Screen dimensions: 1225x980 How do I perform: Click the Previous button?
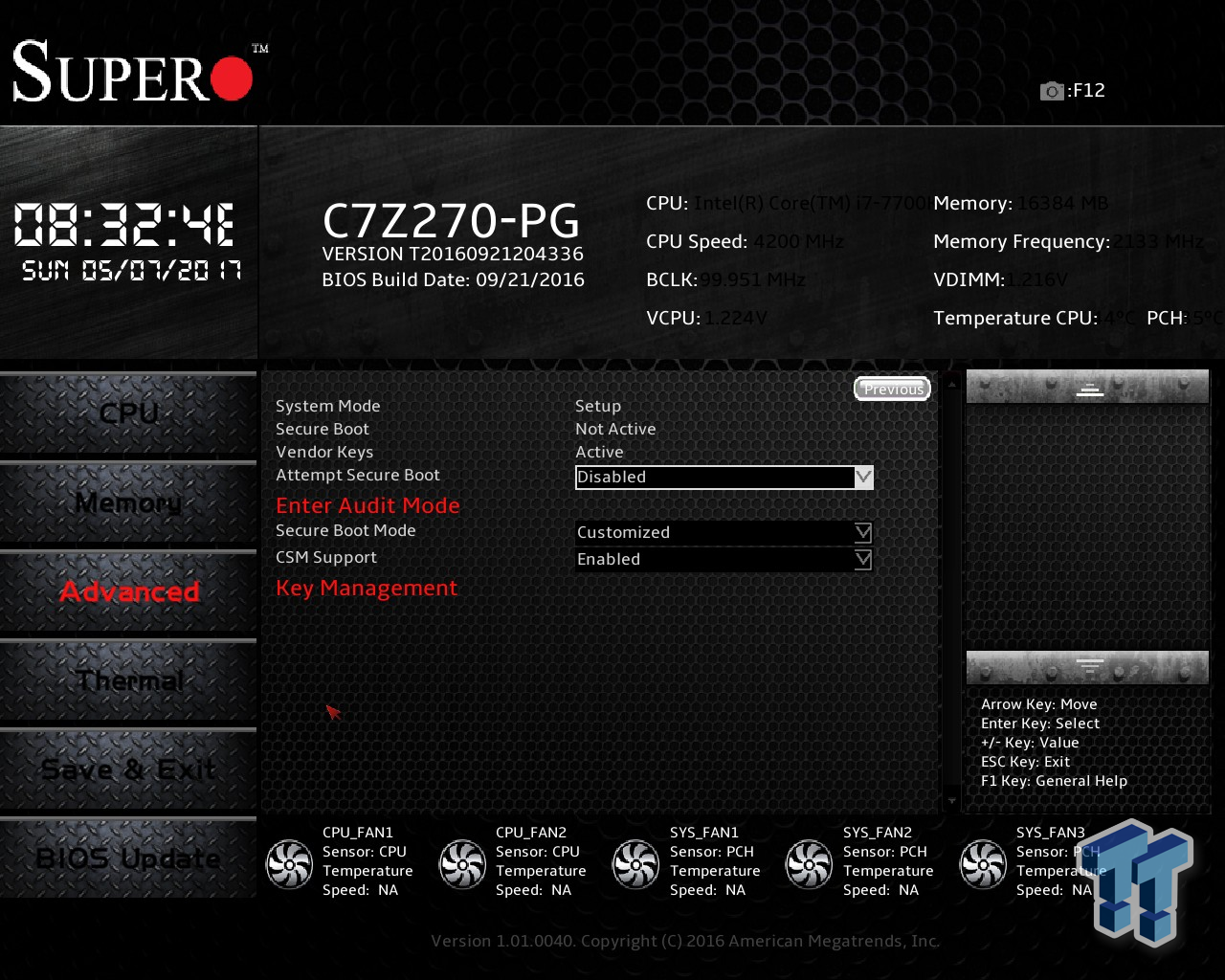pos(892,389)
